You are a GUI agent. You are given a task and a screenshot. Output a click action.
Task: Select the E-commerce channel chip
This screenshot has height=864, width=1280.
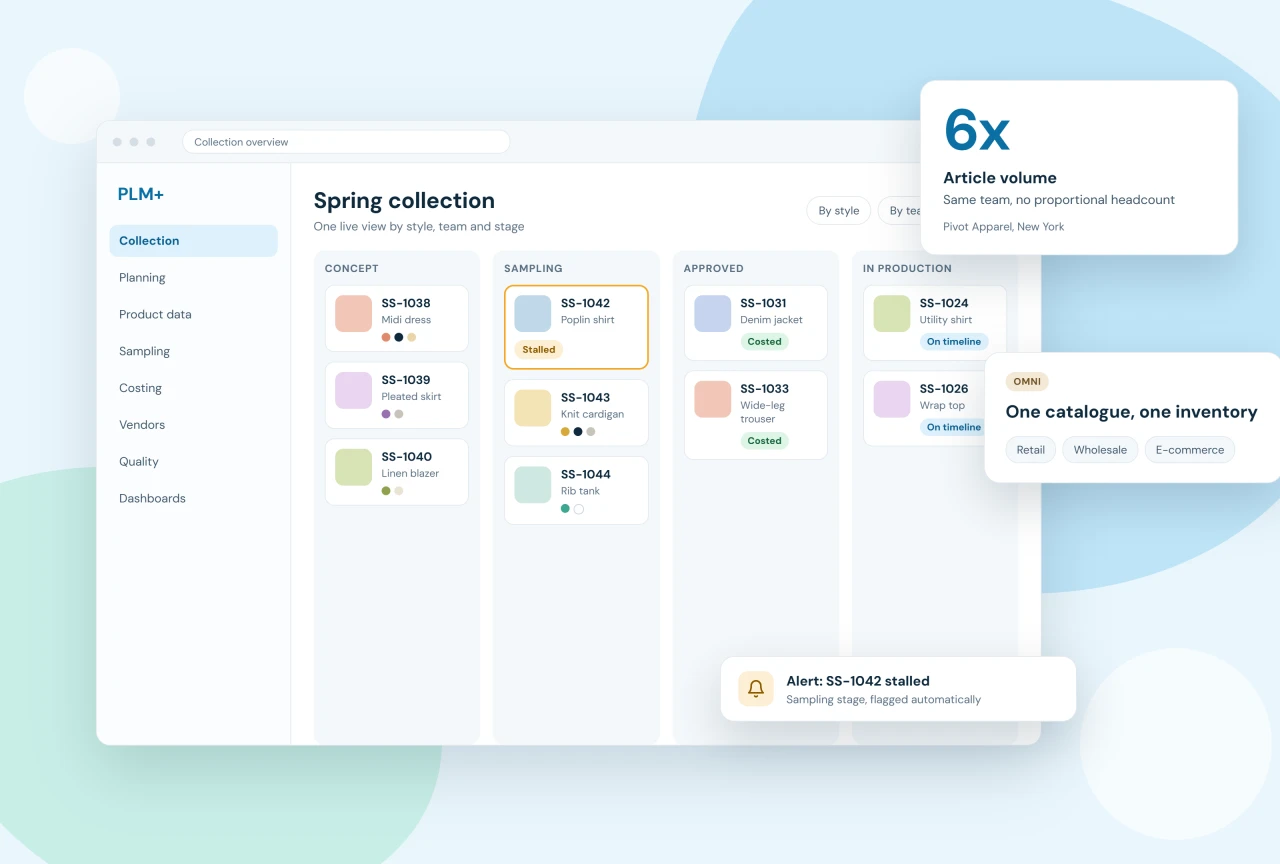(1190, 450)
